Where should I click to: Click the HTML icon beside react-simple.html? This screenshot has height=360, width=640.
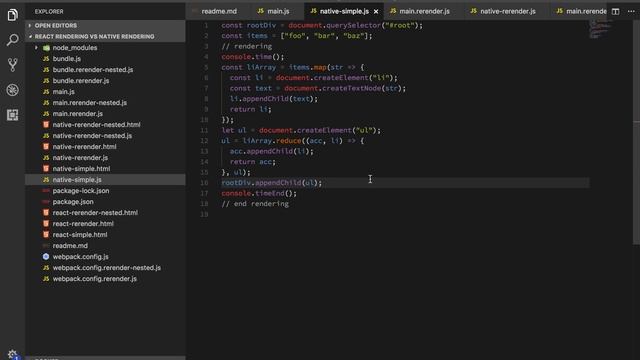click(46, 235)
